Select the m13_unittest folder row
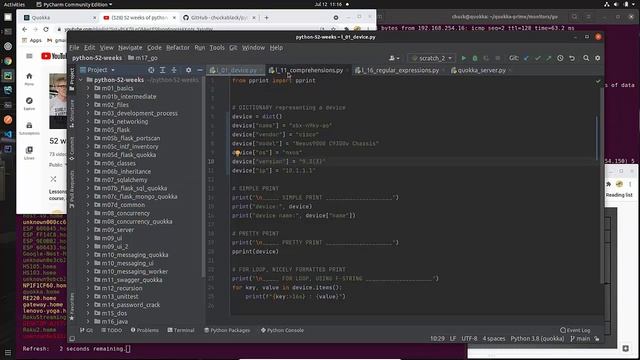Screen dimensions: 640x360 pos(141,296)
